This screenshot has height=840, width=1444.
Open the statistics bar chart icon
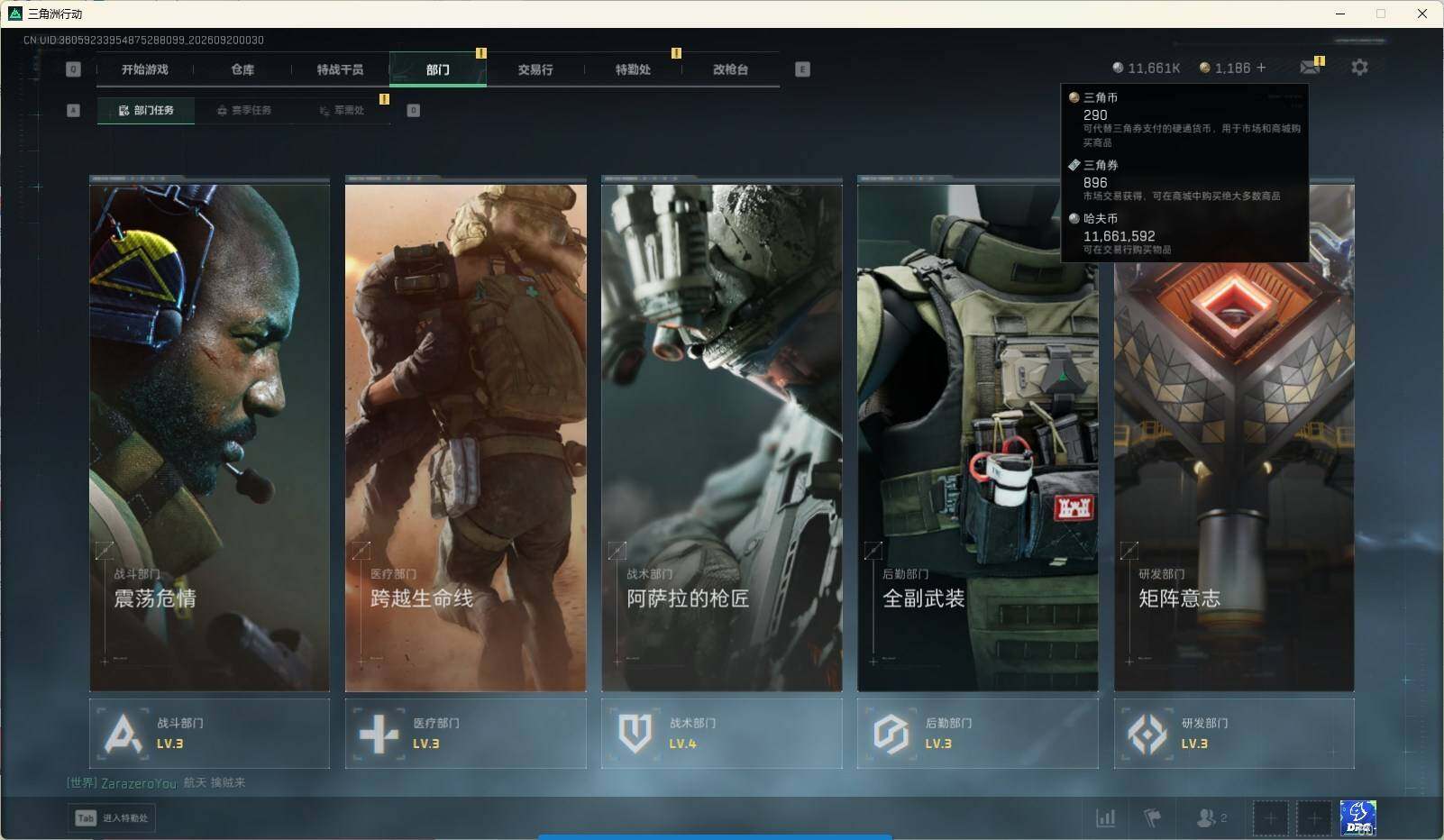coord(1105,817)
